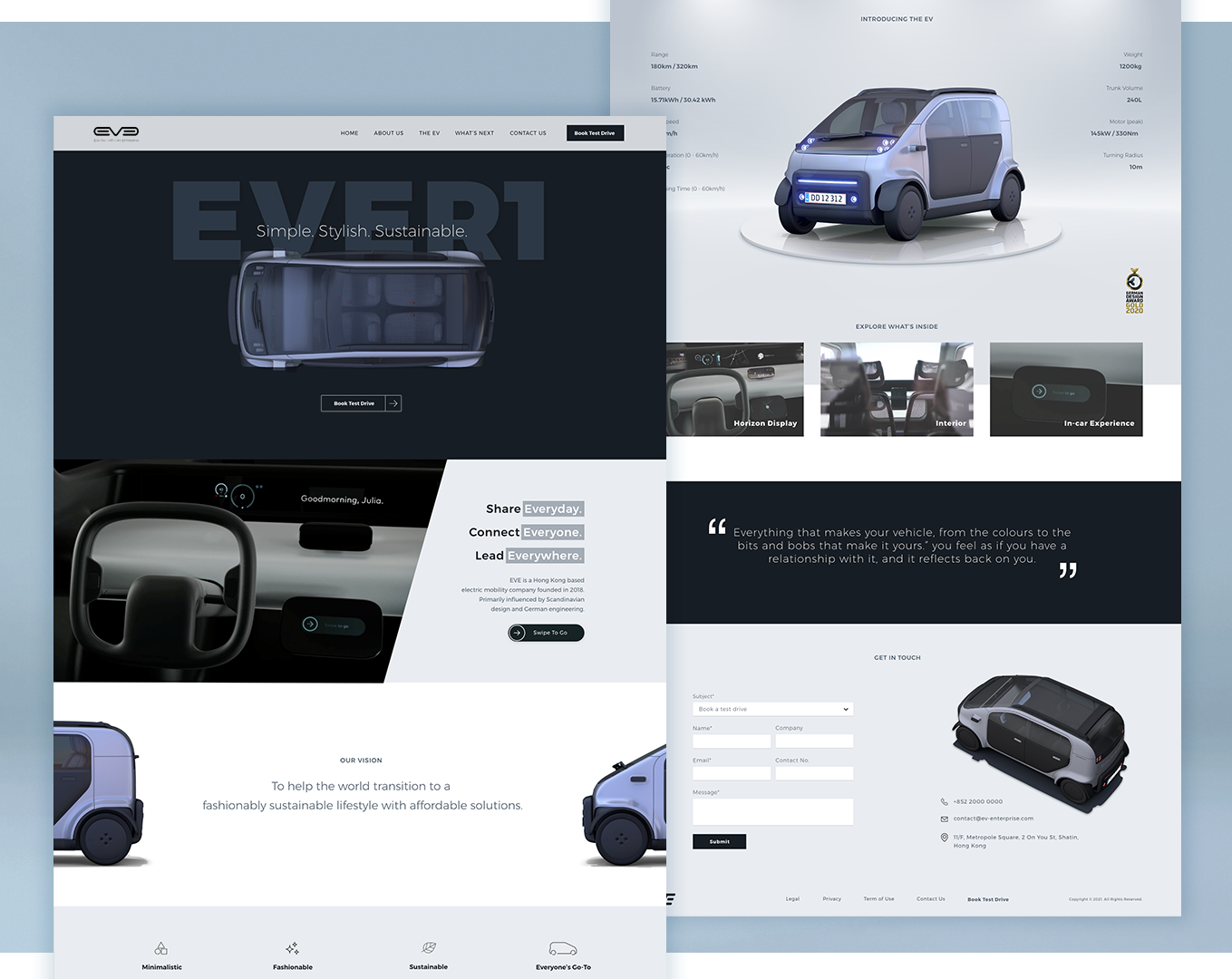Click arrow icon beside hero Book Test Drive
This screenshot has width=1232, height=979.
[x=393, y=403]
